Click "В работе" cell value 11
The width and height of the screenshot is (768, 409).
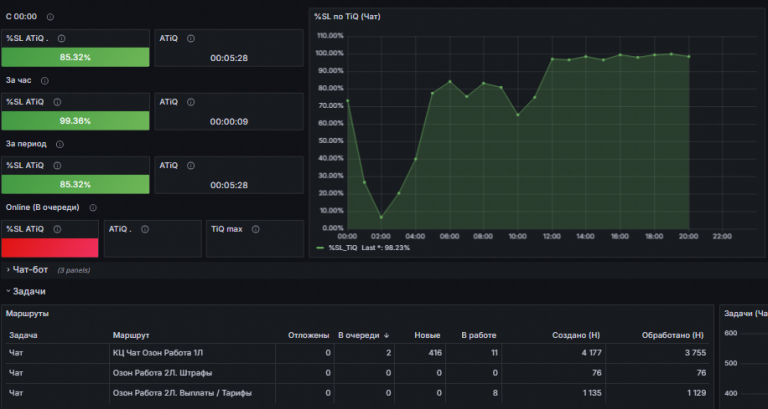[x=494, y=353]
